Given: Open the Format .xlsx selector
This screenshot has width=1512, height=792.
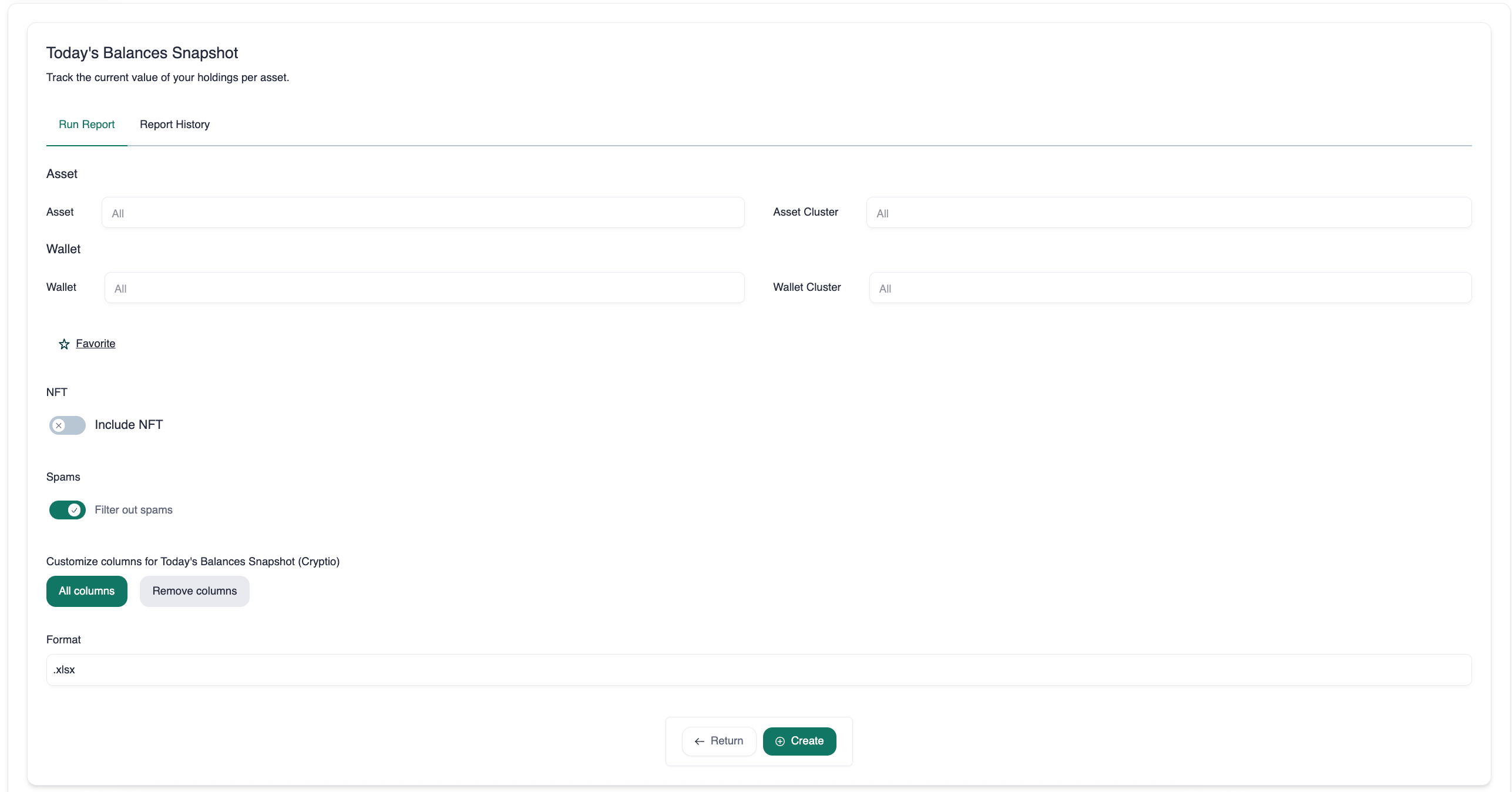Looking at the screenshot, I should click(758, 670).
